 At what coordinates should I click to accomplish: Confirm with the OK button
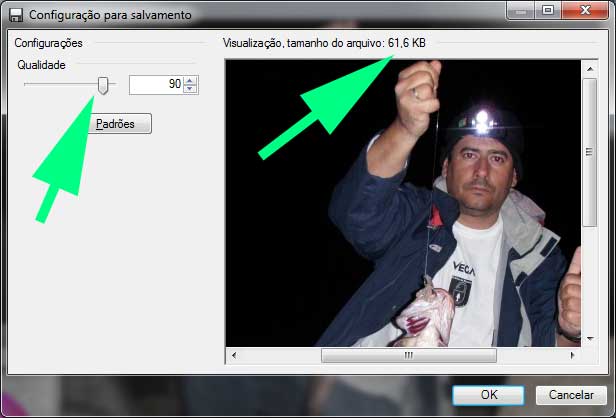click(x=488, y=395)
